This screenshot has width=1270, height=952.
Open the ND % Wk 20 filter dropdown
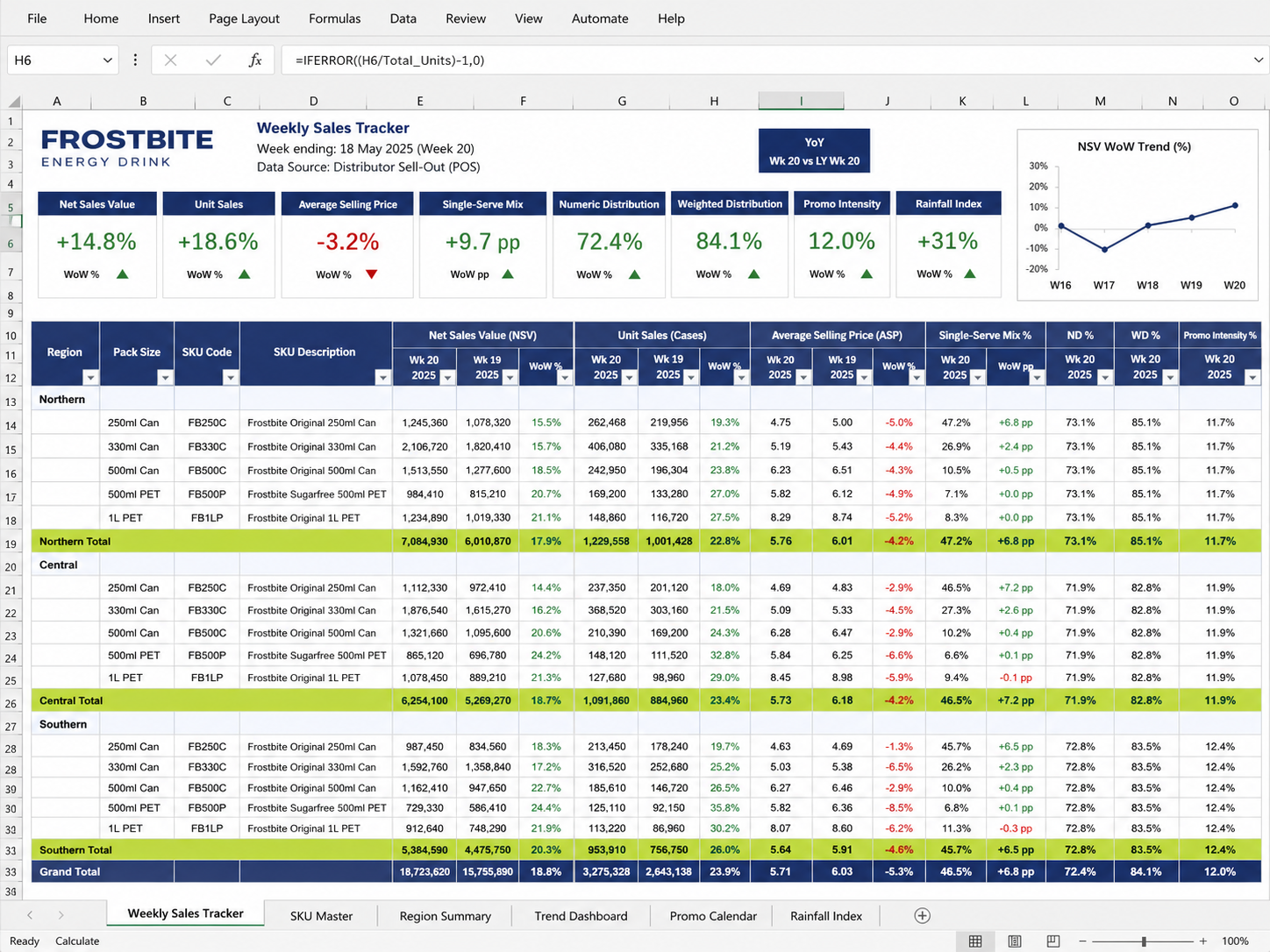click(1105, 378)
